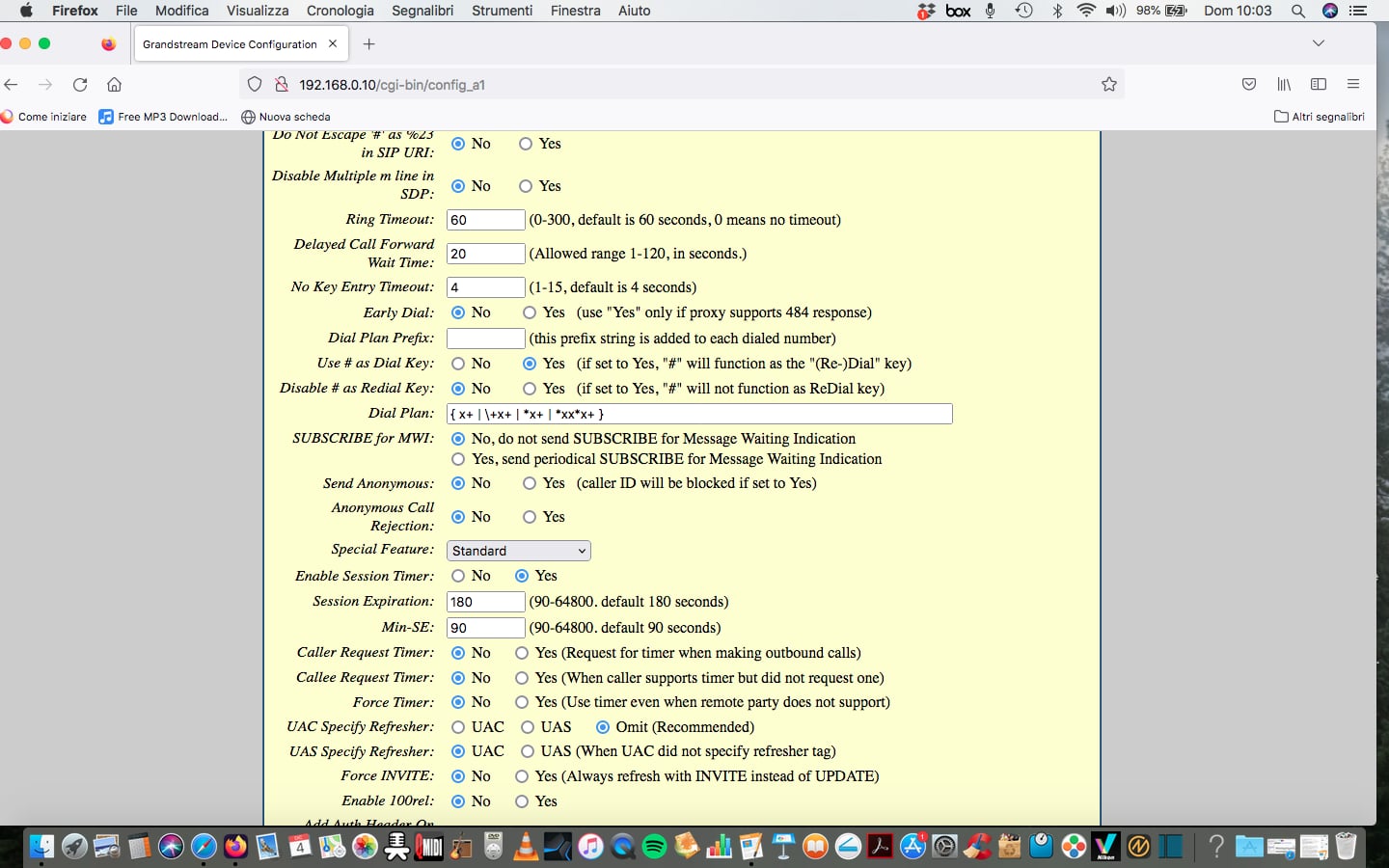Choose UAS for UAC Specify Refresher
Screen dimensions: 1389x868
coord(528,727)
